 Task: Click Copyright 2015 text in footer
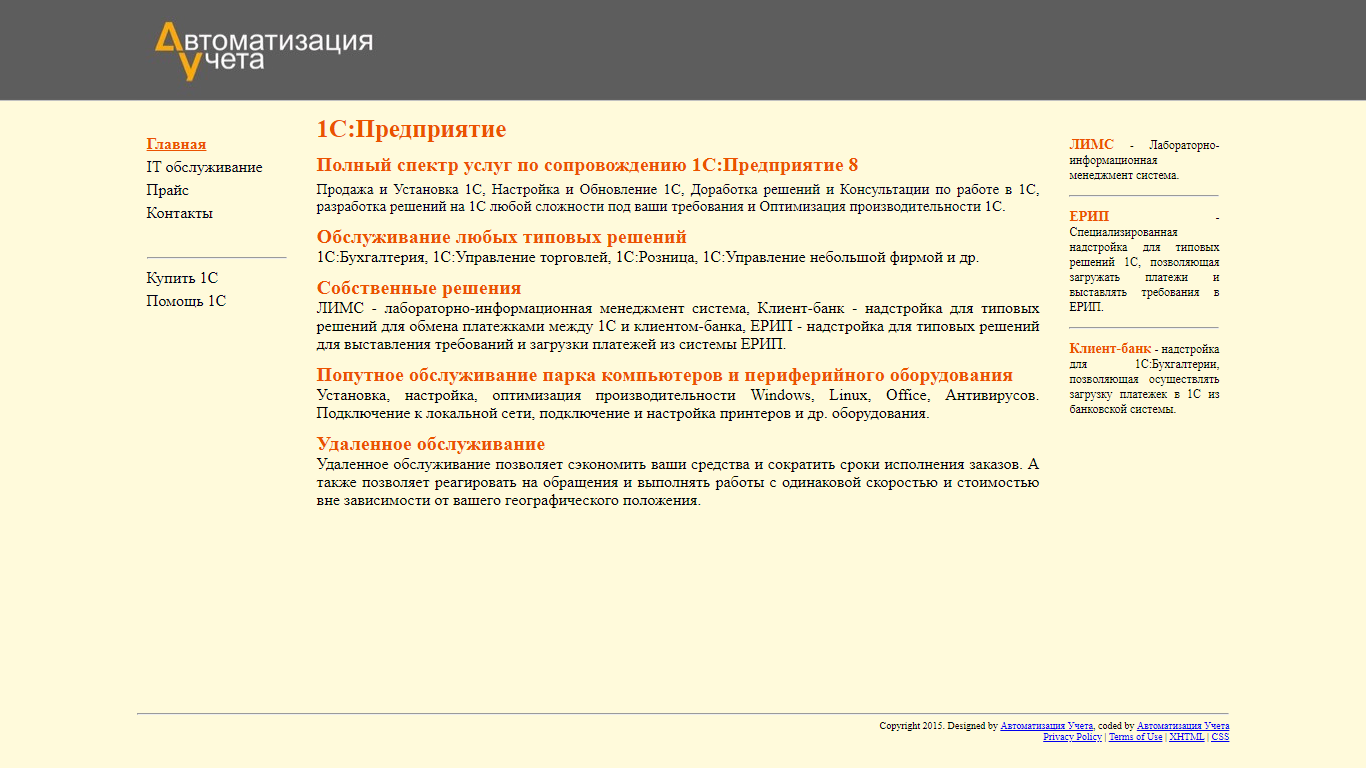[x=911, y=726]
